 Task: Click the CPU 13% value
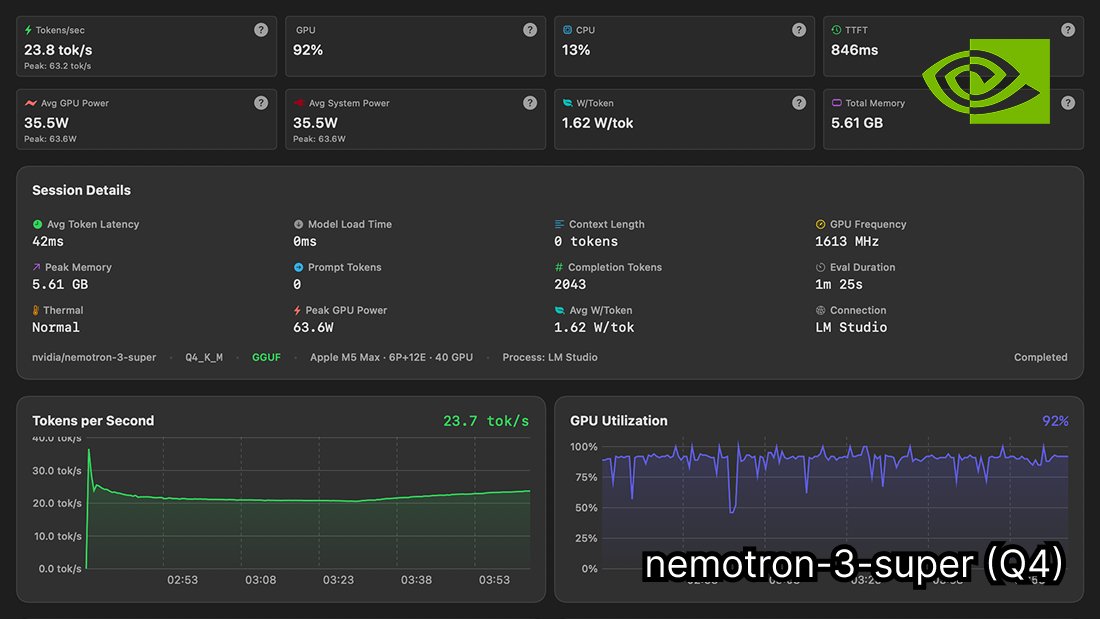point(576,50)
